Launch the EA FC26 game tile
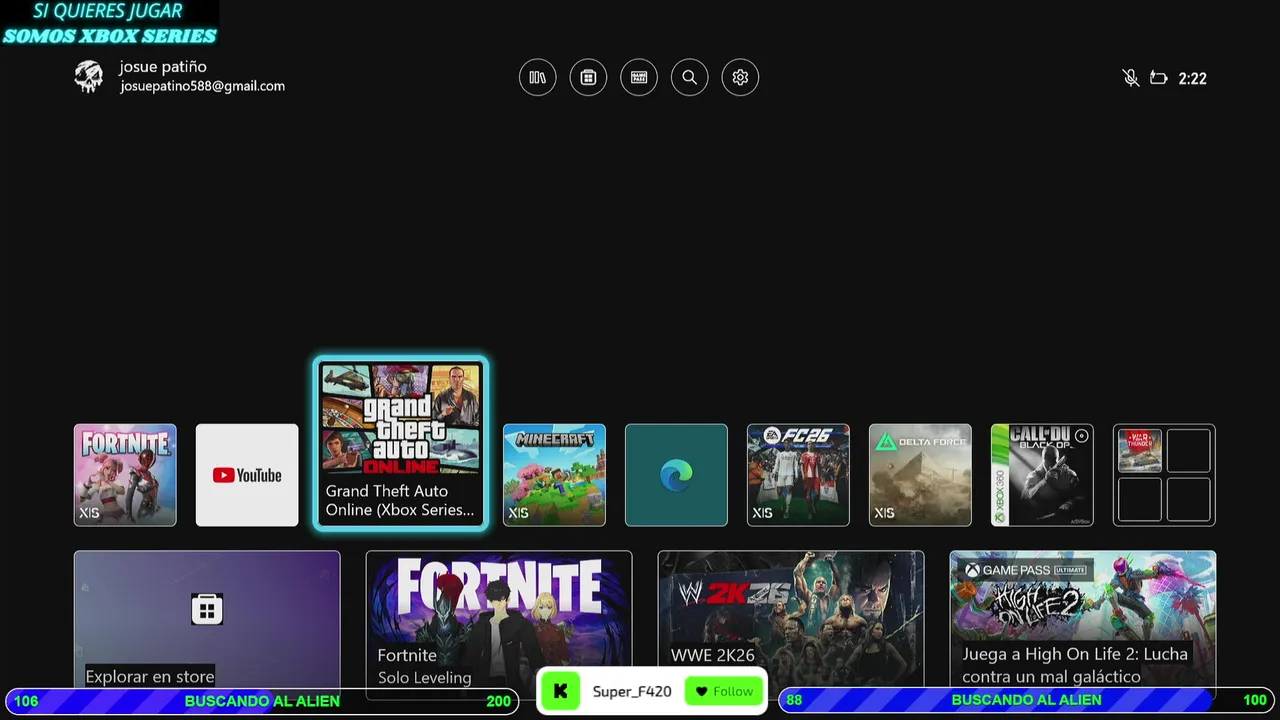The width and height of the screenshot is (1280, 720). 798,475
